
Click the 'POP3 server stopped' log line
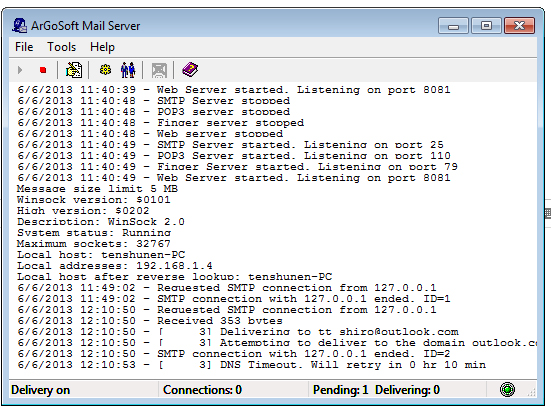[x=154, y=112]
